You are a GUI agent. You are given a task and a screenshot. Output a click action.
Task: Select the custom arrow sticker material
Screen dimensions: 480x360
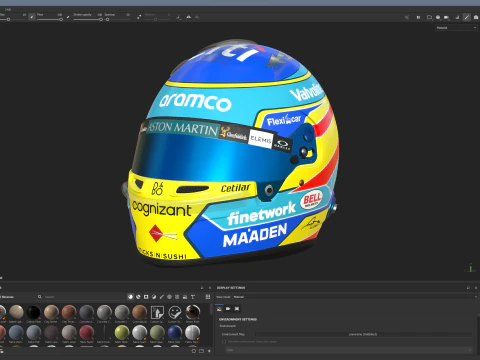tap(157, 312)
